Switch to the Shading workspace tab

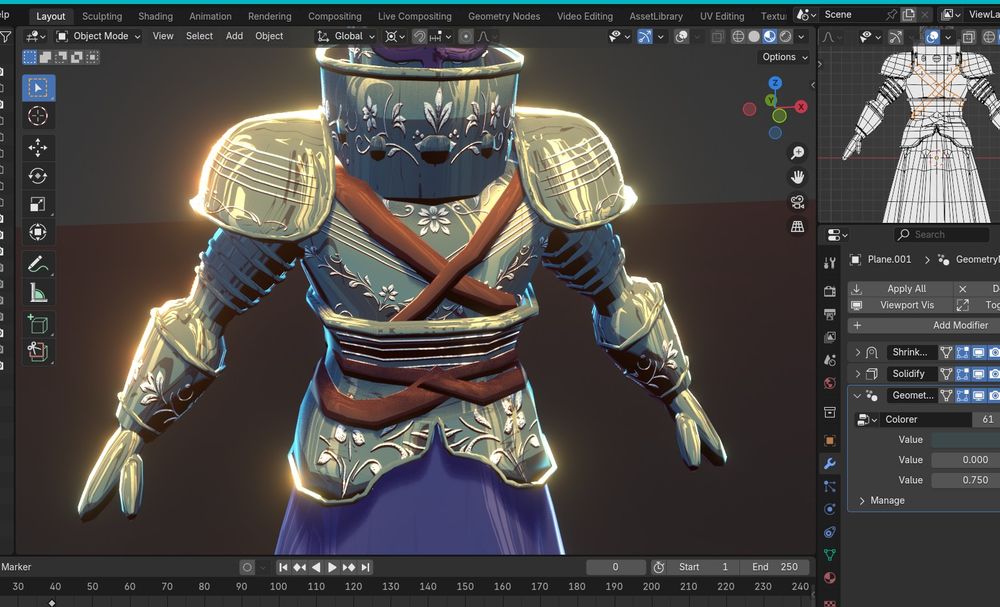point(156,16)
